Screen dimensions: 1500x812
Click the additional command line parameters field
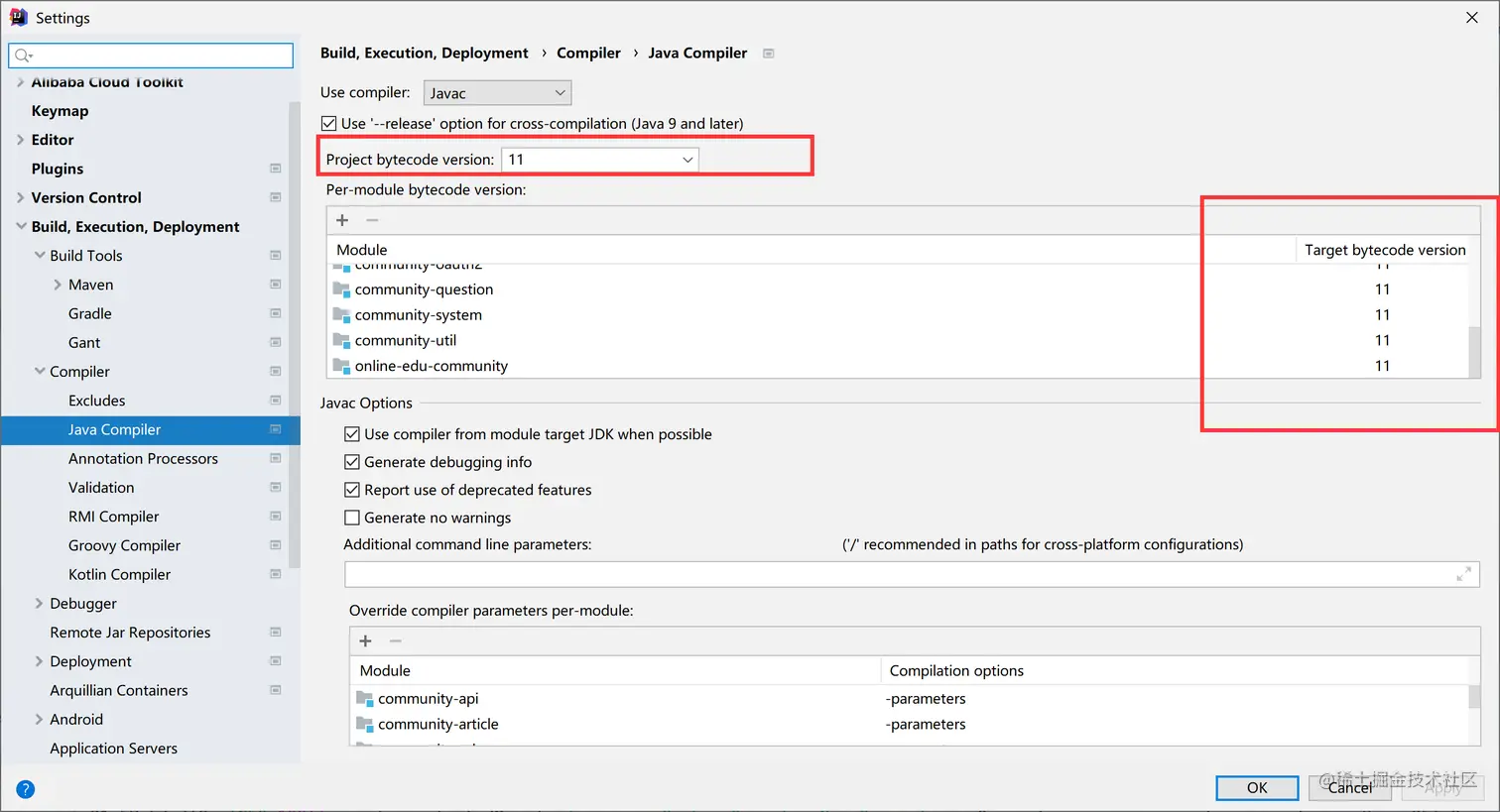point(893,574)
